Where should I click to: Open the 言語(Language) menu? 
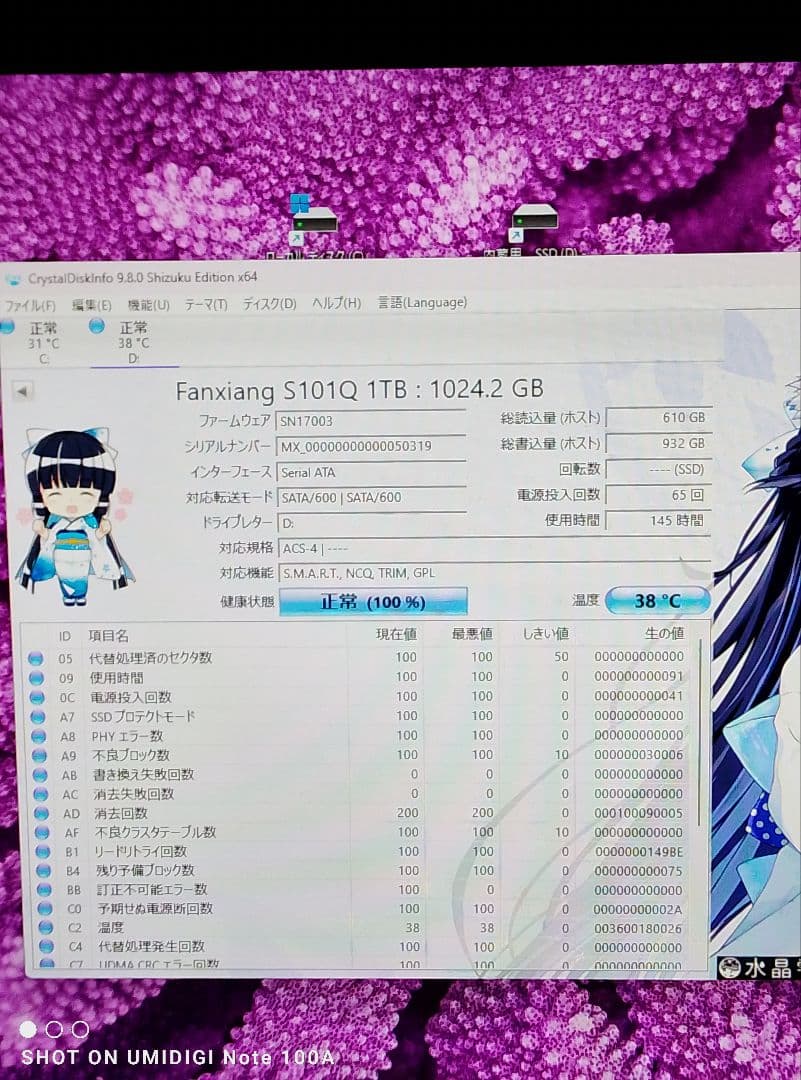point(422,302)
